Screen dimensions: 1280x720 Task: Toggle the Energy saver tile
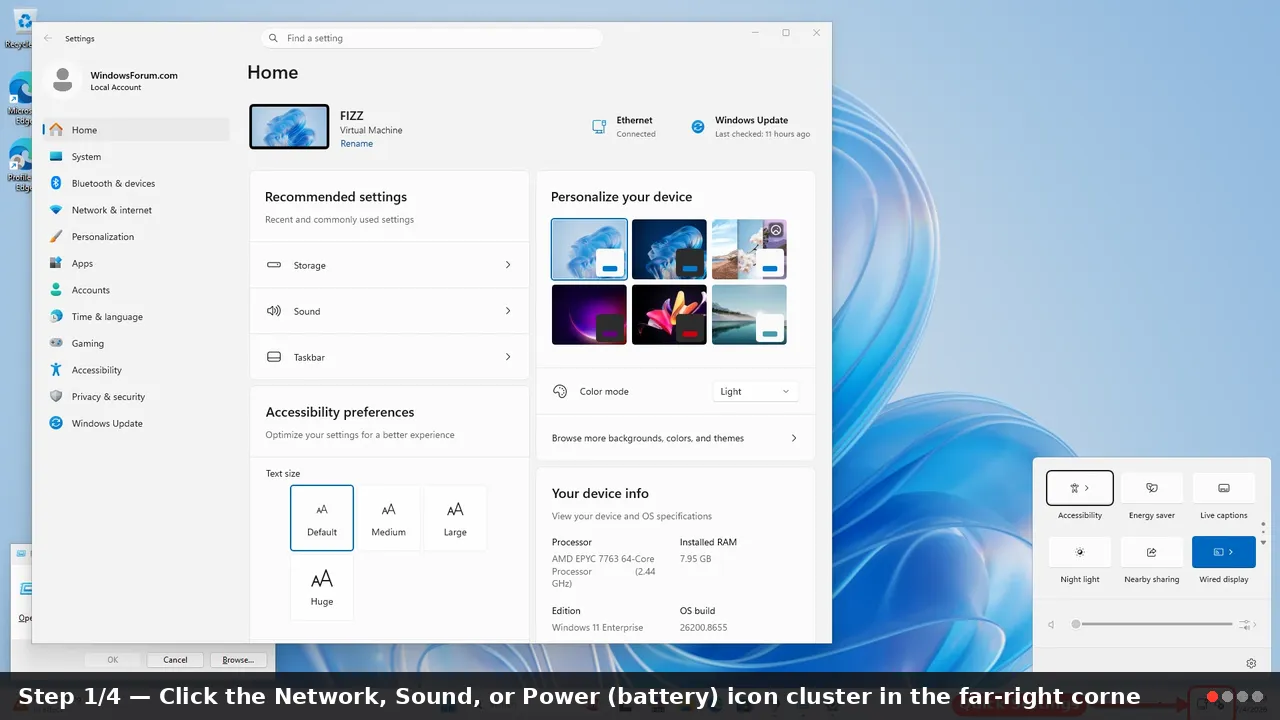(x=1152, y=488)
